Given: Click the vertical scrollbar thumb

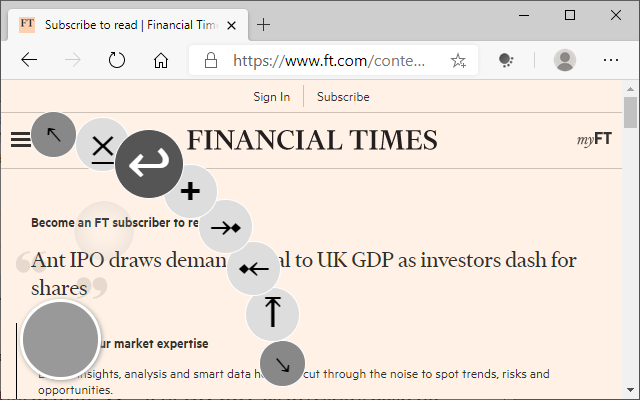Looking at the screenshot, I should pyautogui.click(x=630, y=113).
